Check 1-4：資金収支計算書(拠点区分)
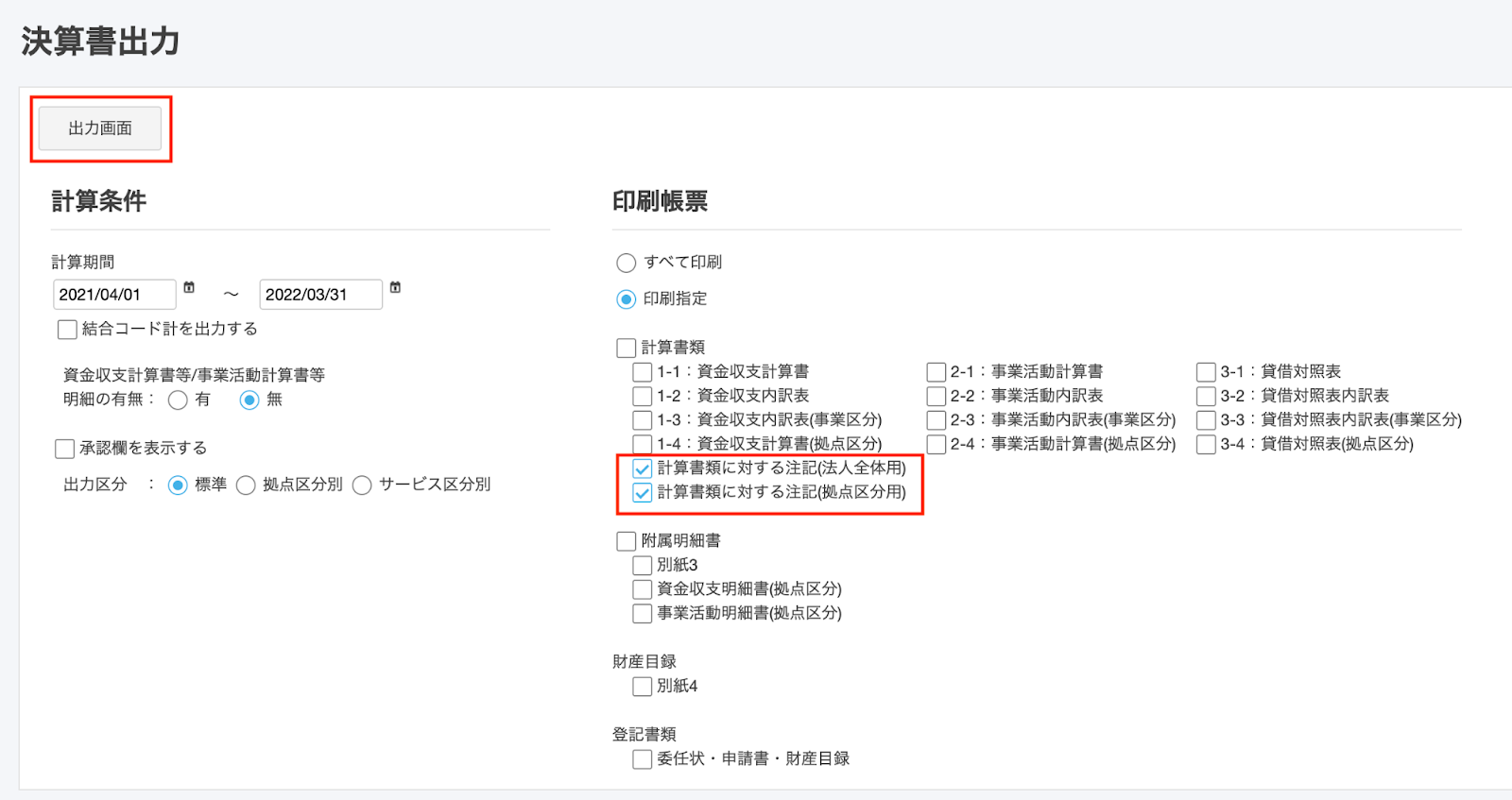The image size is (1512, 800). click(x=642, y=444)
